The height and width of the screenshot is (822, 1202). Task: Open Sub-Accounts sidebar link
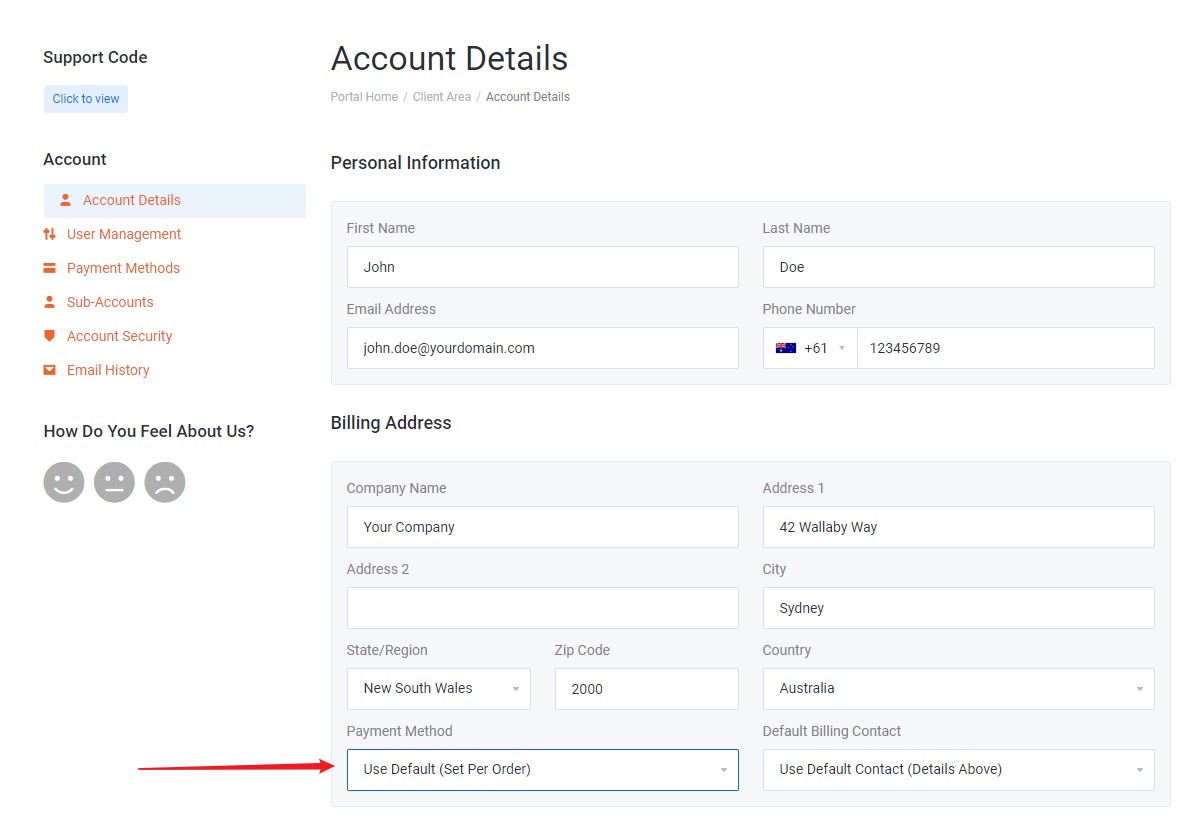click(x=110, y=302)
